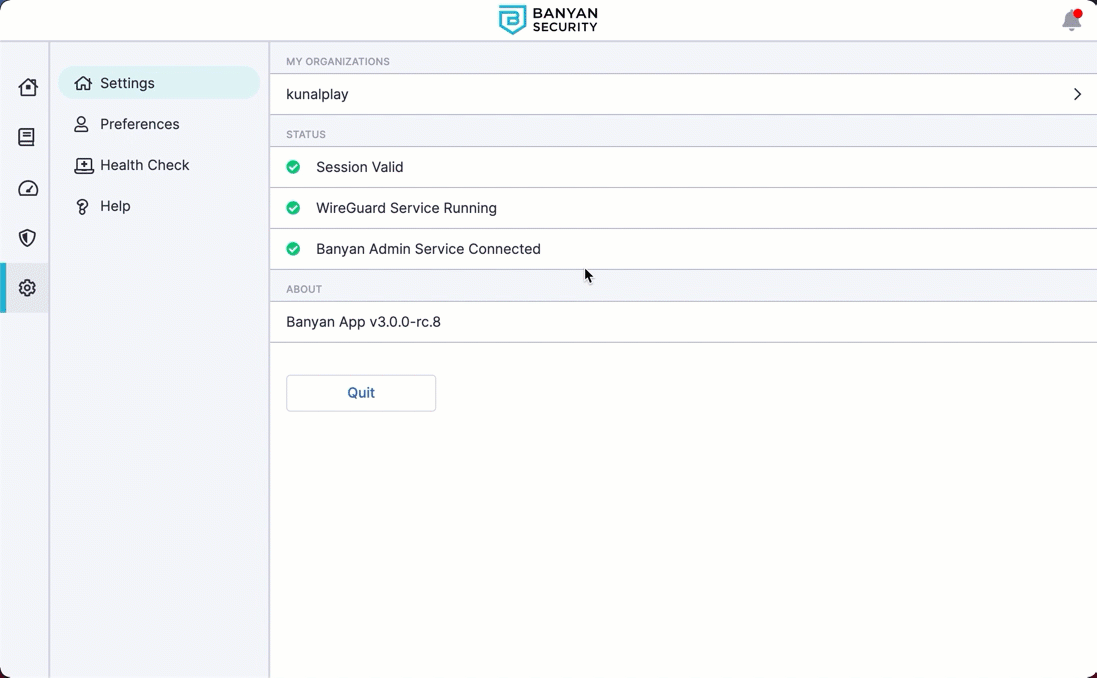Select the shield security icon
This screenshot has height=678, width=1097.
coord(27,238)
